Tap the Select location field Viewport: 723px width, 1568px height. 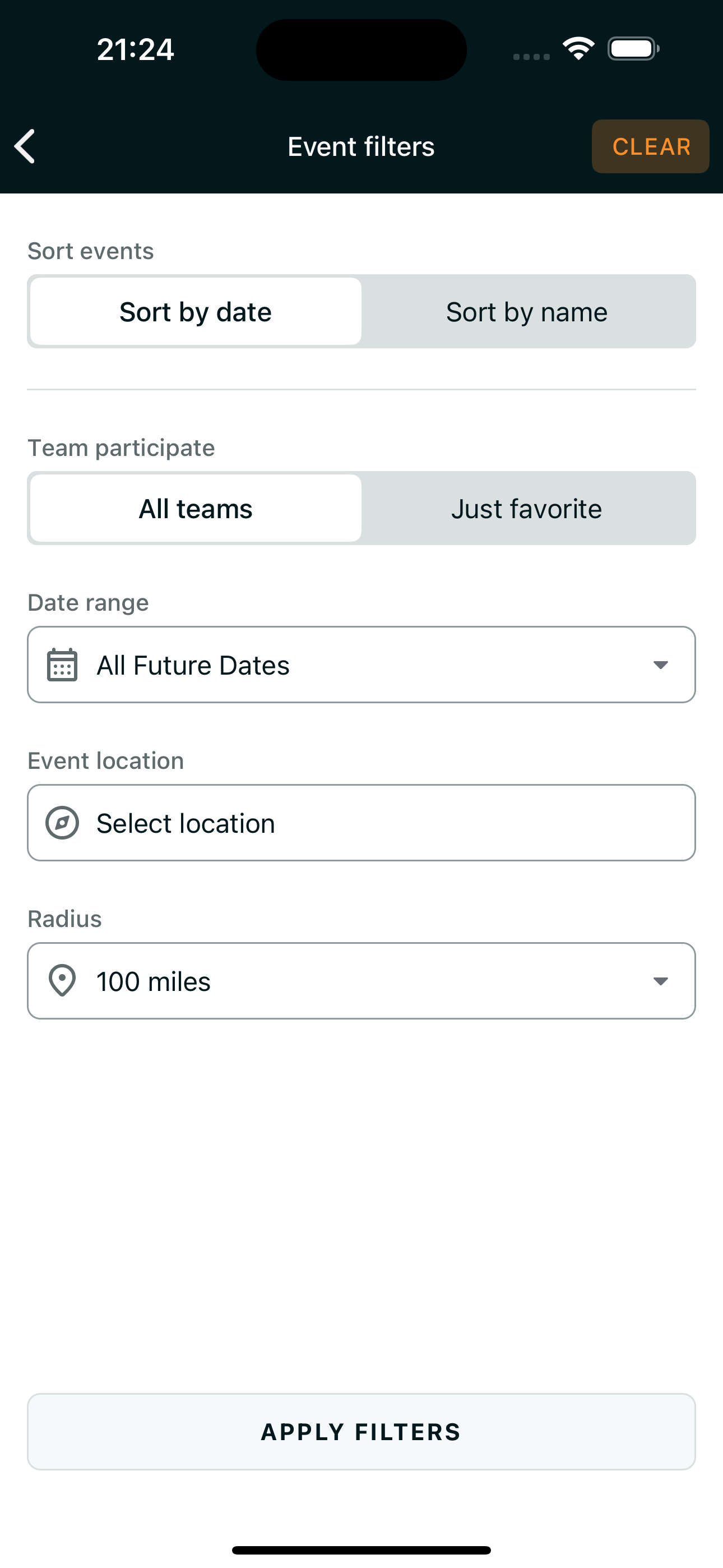(361, 823)
